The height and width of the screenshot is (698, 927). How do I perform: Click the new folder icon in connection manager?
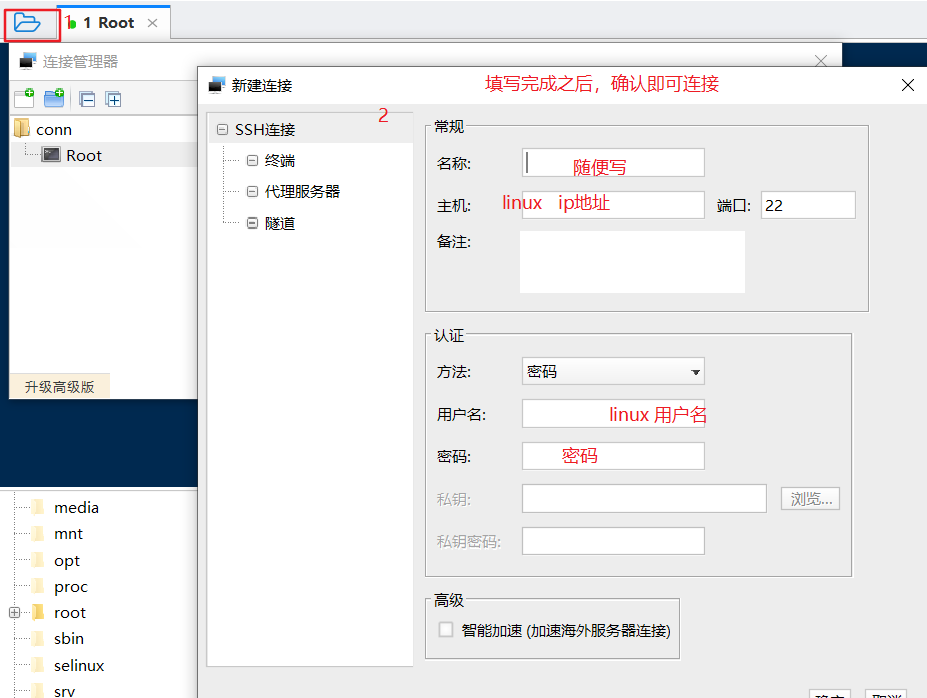pos(54,98)
